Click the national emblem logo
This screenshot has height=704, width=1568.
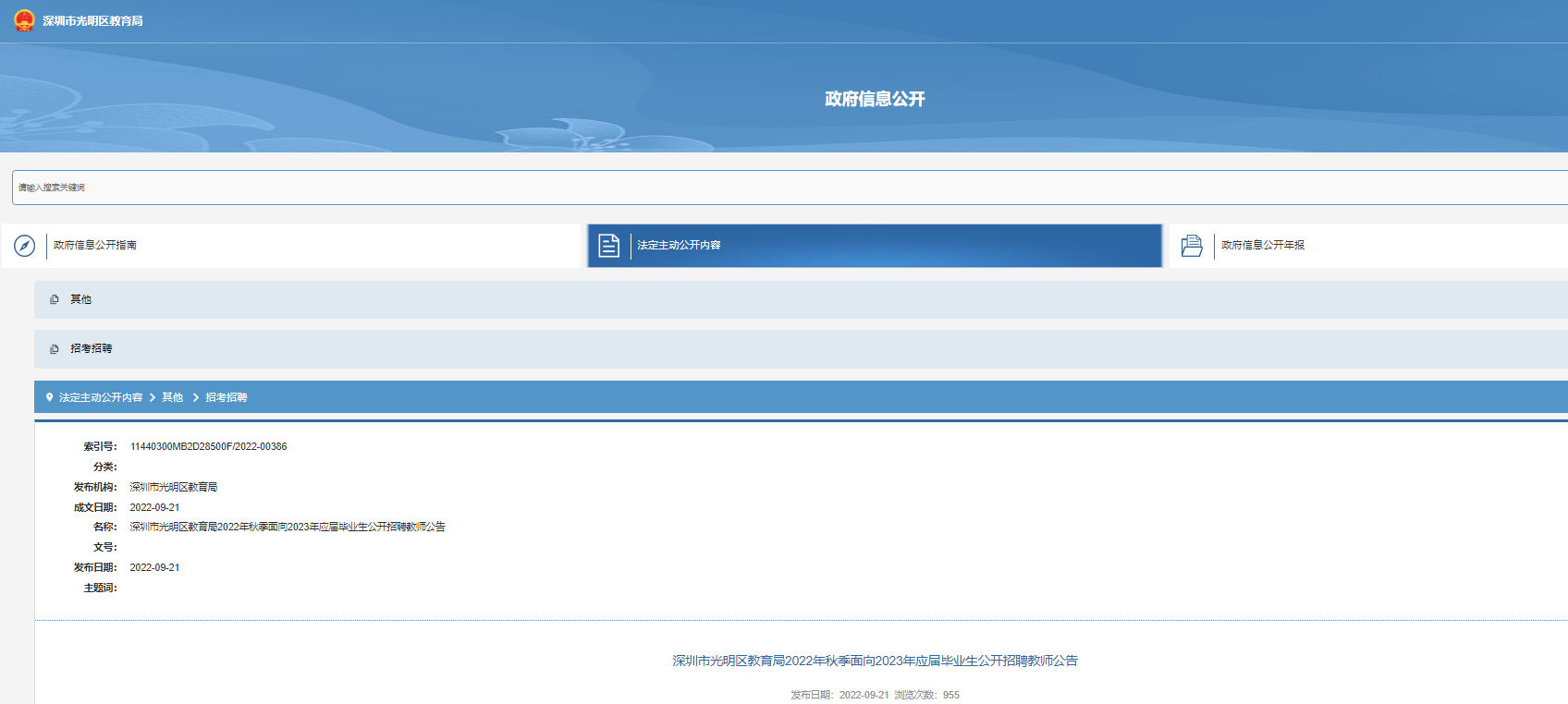pos(24,20)
